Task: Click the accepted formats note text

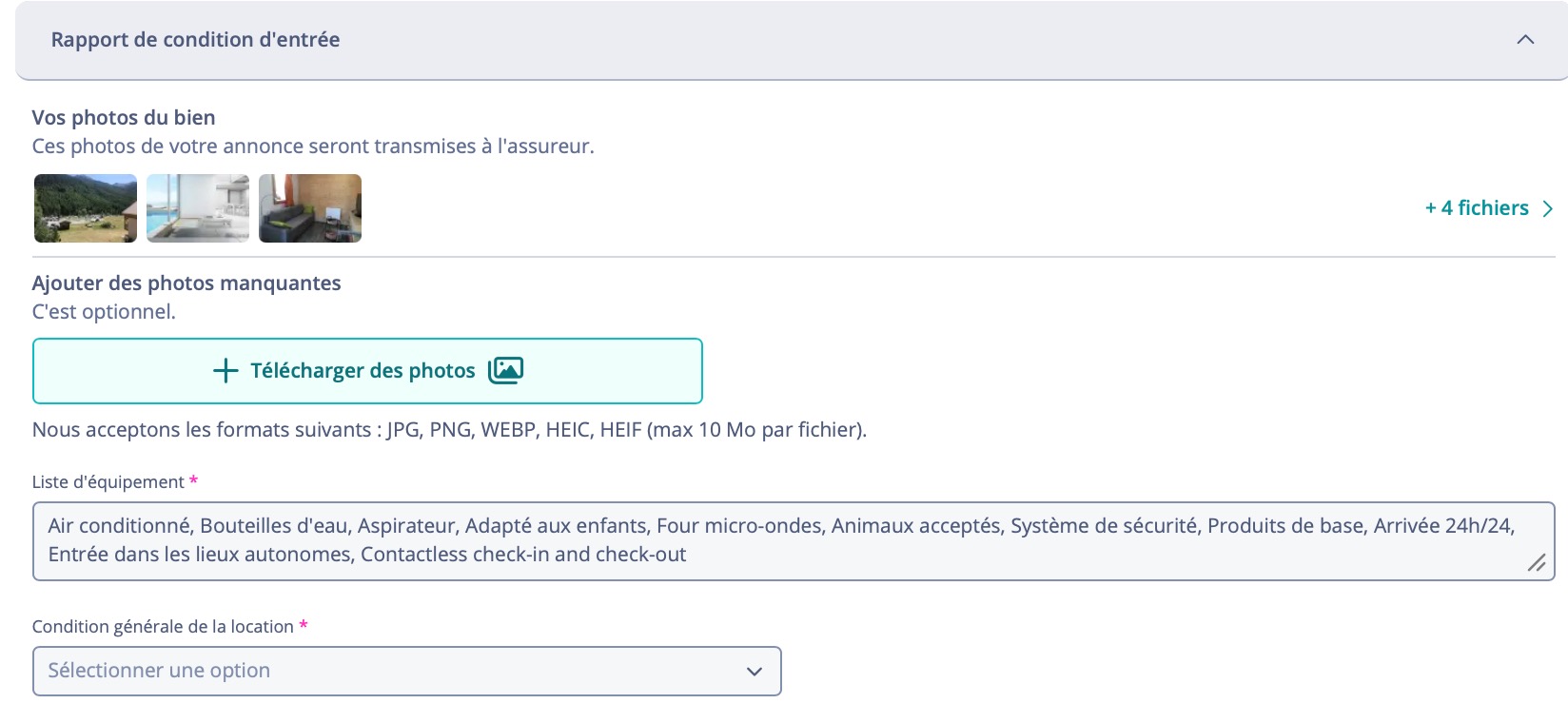Action: pyautogui.click(x=449, y=430)
